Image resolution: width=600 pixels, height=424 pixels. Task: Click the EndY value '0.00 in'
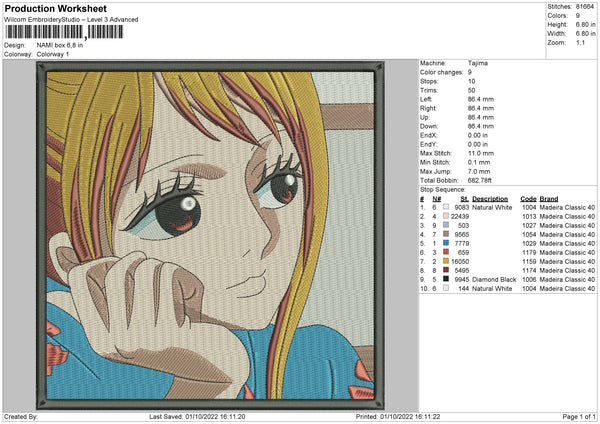[478, 144]
